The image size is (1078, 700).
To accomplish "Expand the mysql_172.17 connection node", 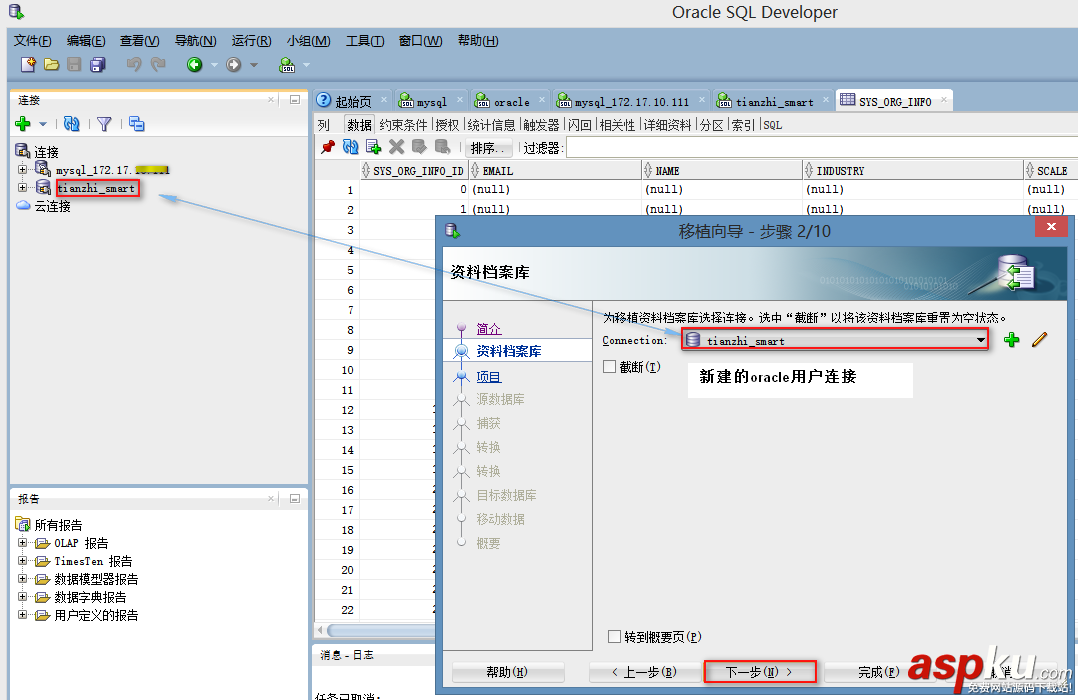I will (x=23, y=169).
